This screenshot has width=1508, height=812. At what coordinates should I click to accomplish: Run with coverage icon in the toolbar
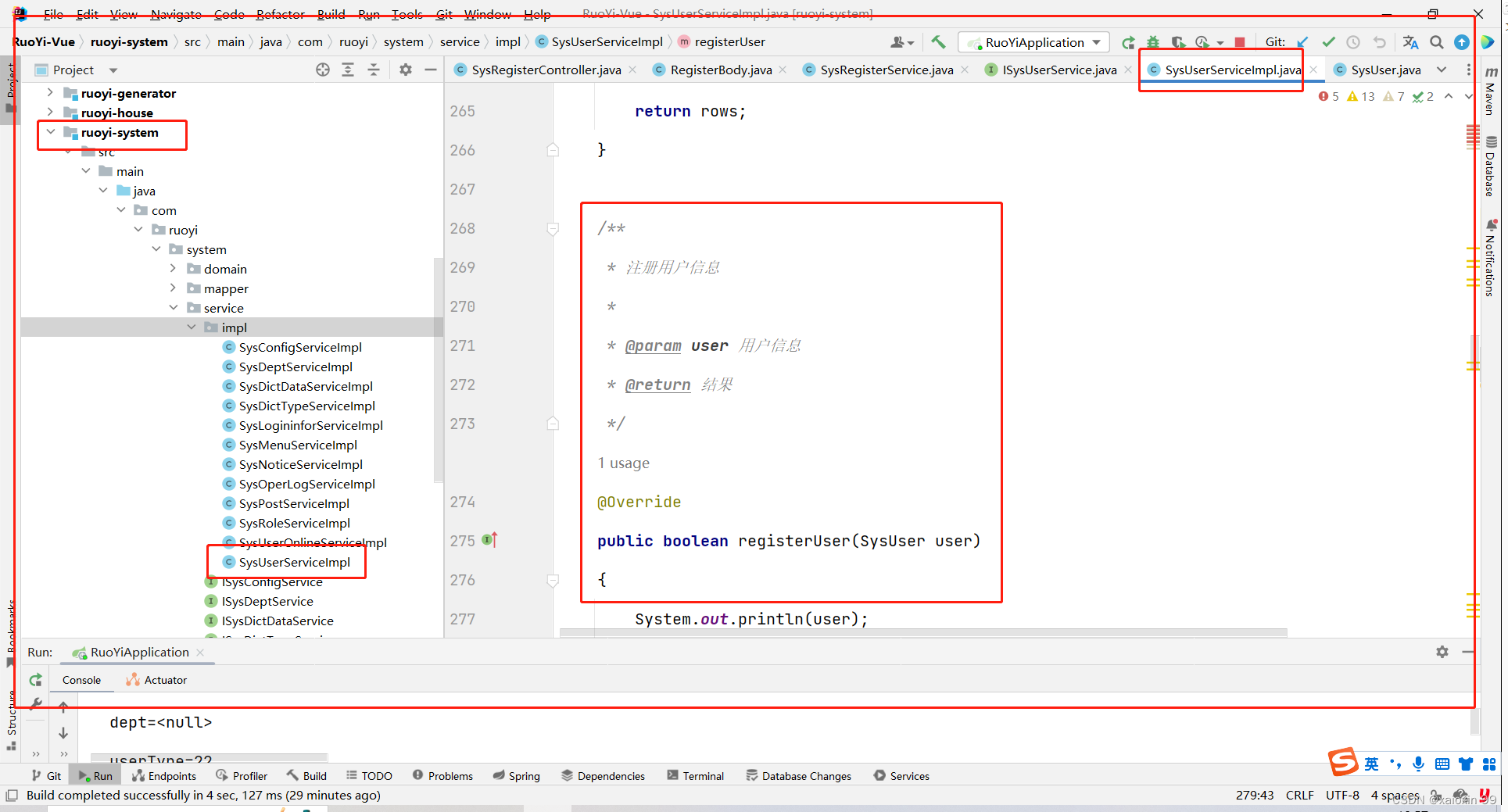[x=1178, y=42]
